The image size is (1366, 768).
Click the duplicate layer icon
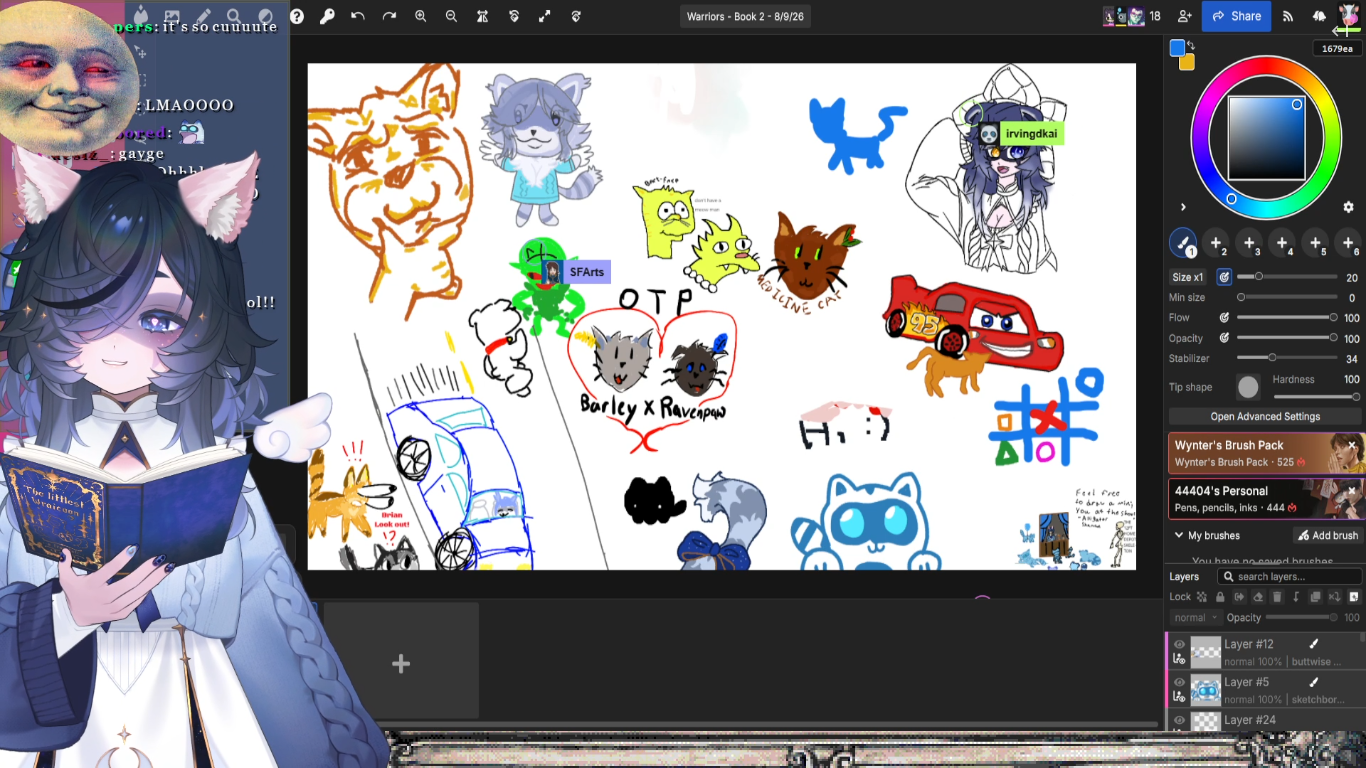coord(1315,597)
